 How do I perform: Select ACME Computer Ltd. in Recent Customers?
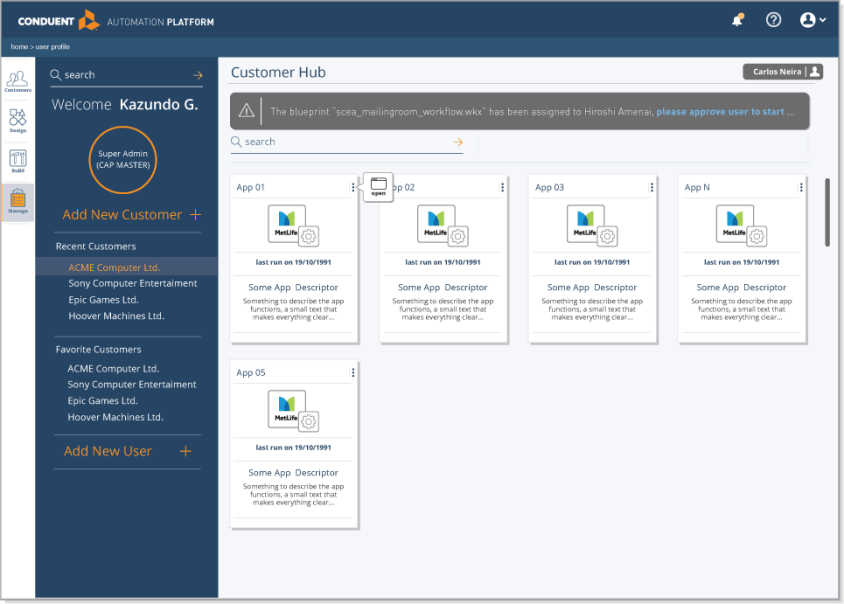pyautogui.click(x=114, y=268)
